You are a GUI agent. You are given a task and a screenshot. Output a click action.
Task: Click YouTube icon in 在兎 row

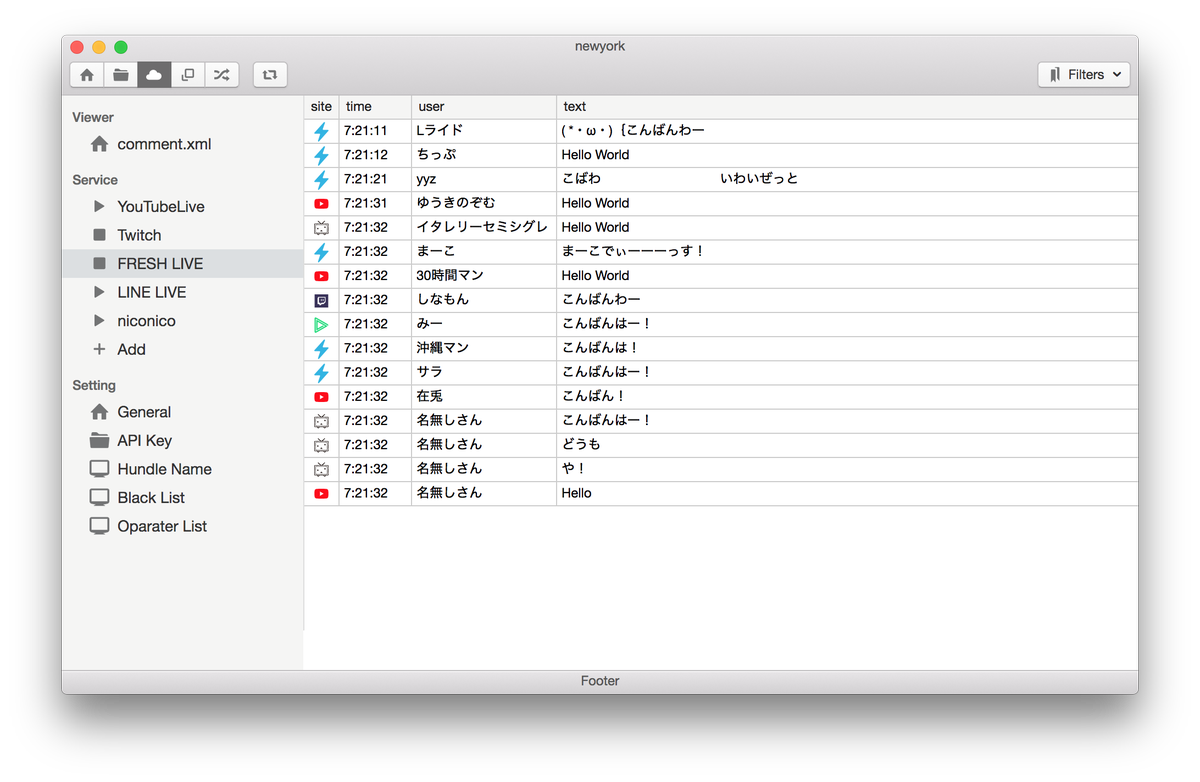tap(321, 396)
